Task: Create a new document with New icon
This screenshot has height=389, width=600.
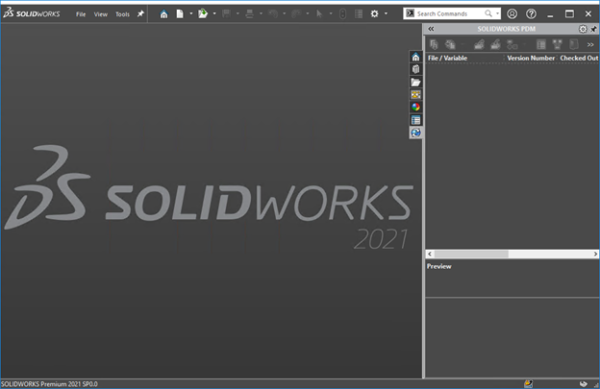Action: (179, 14)
